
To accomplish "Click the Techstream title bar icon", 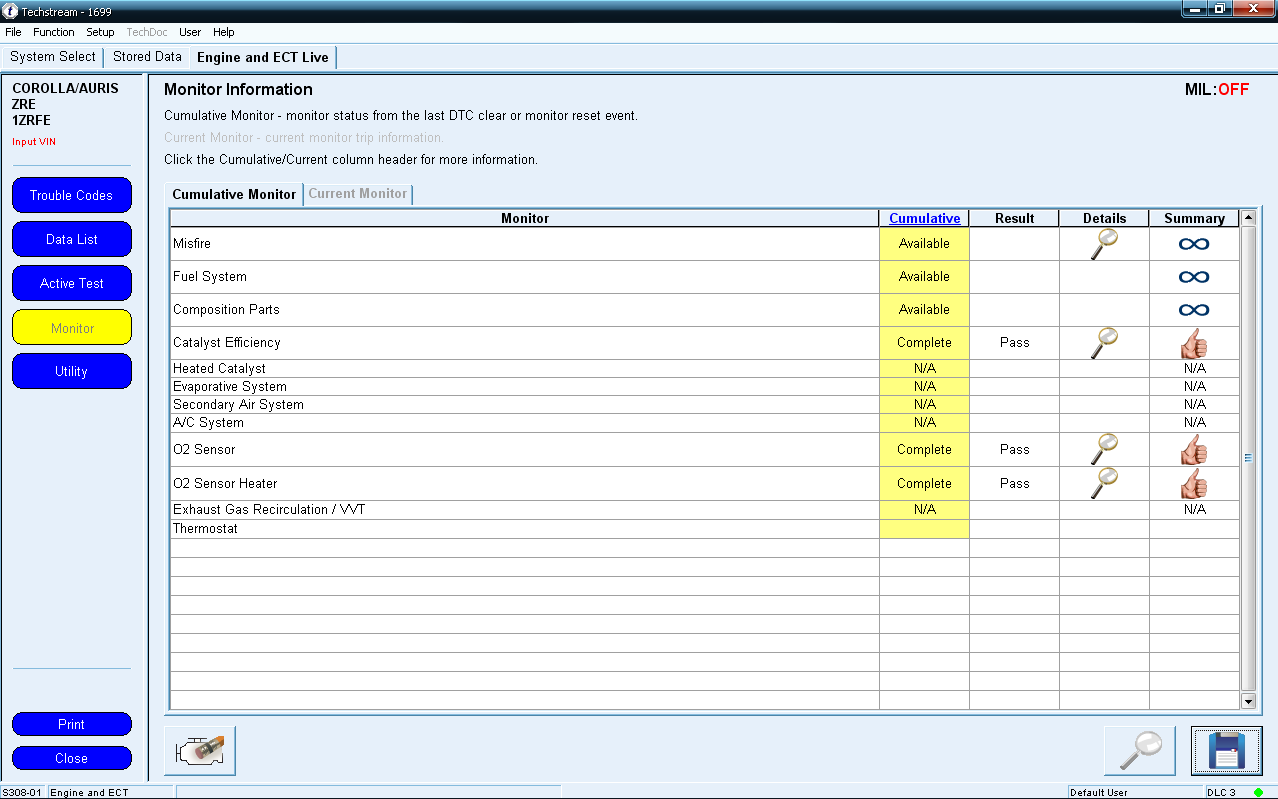I will 11,11.
